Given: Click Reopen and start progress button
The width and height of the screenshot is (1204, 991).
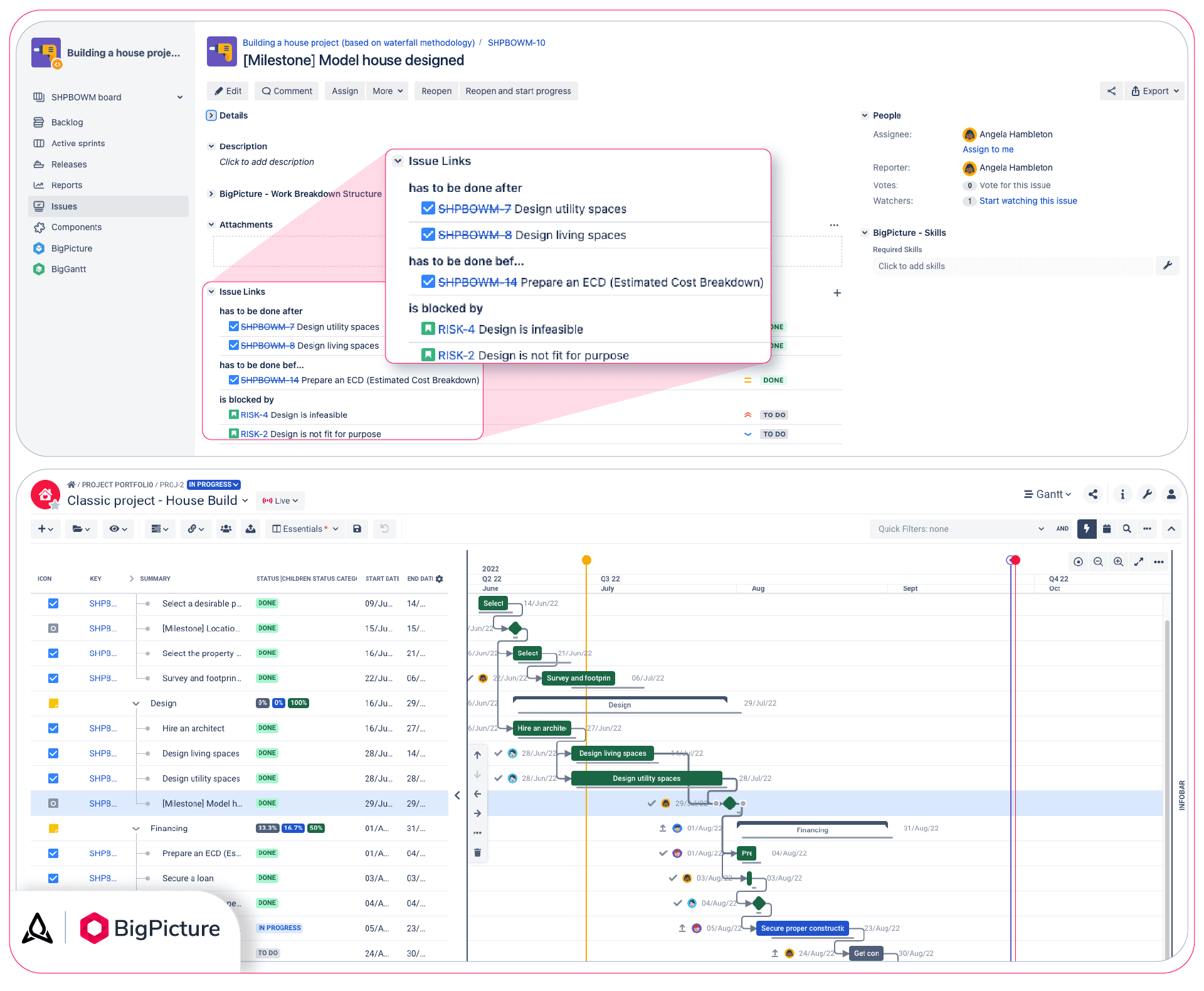Looking at the screenshot, I should pyautogui.click(x=519, y=91).
